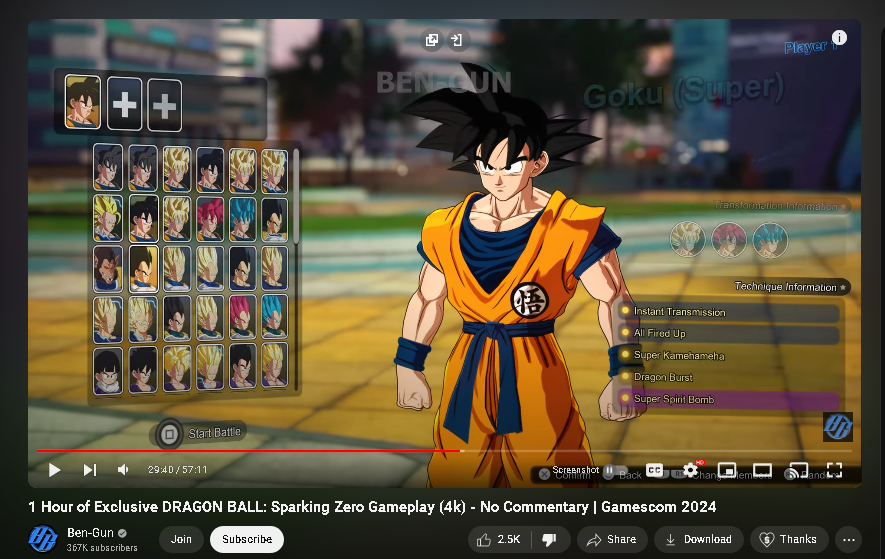Image resolution: width=885 pixels, height=559 pixels.
Task: Switch to the miniplayer
Action: [726, 470]
